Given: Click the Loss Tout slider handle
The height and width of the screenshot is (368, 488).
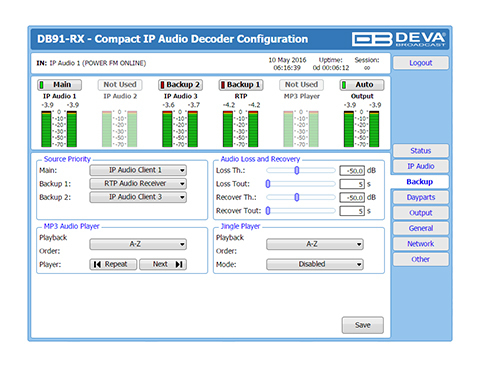Looking at the screenshot, I should tap(268, 184).
